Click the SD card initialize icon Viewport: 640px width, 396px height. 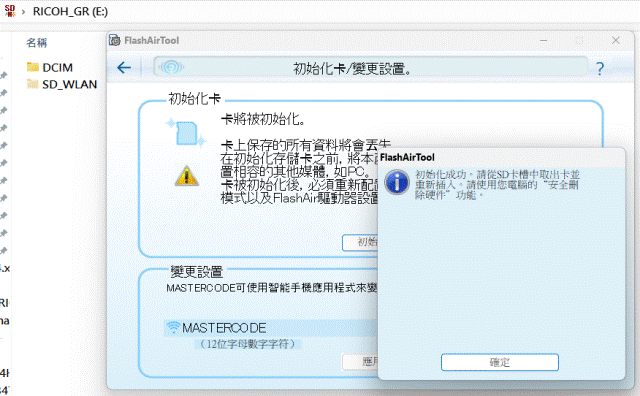pyautogui.click(x=186, y=132)
